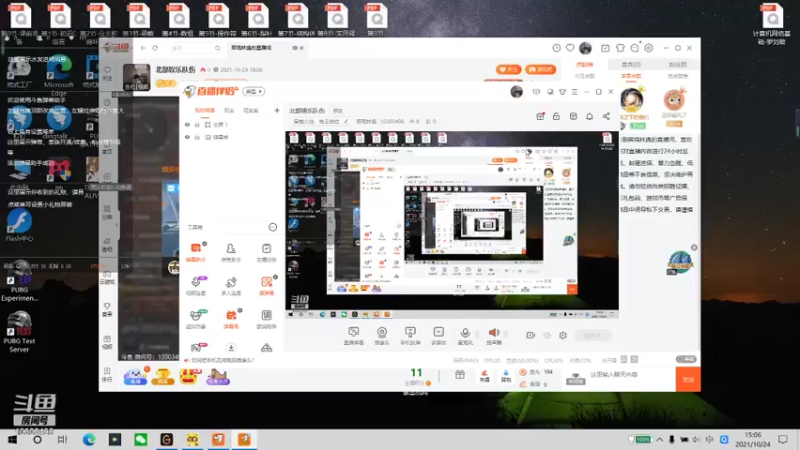Select the first red scene tab
The image size is (800, 450).
tap(205, 110)
